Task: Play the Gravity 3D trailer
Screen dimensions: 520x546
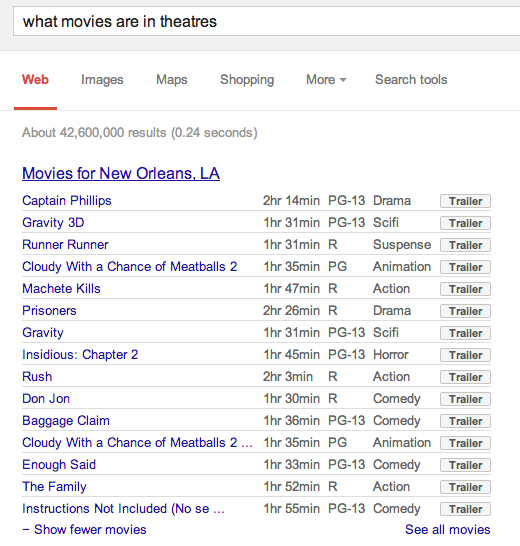Action: (465, 223)
